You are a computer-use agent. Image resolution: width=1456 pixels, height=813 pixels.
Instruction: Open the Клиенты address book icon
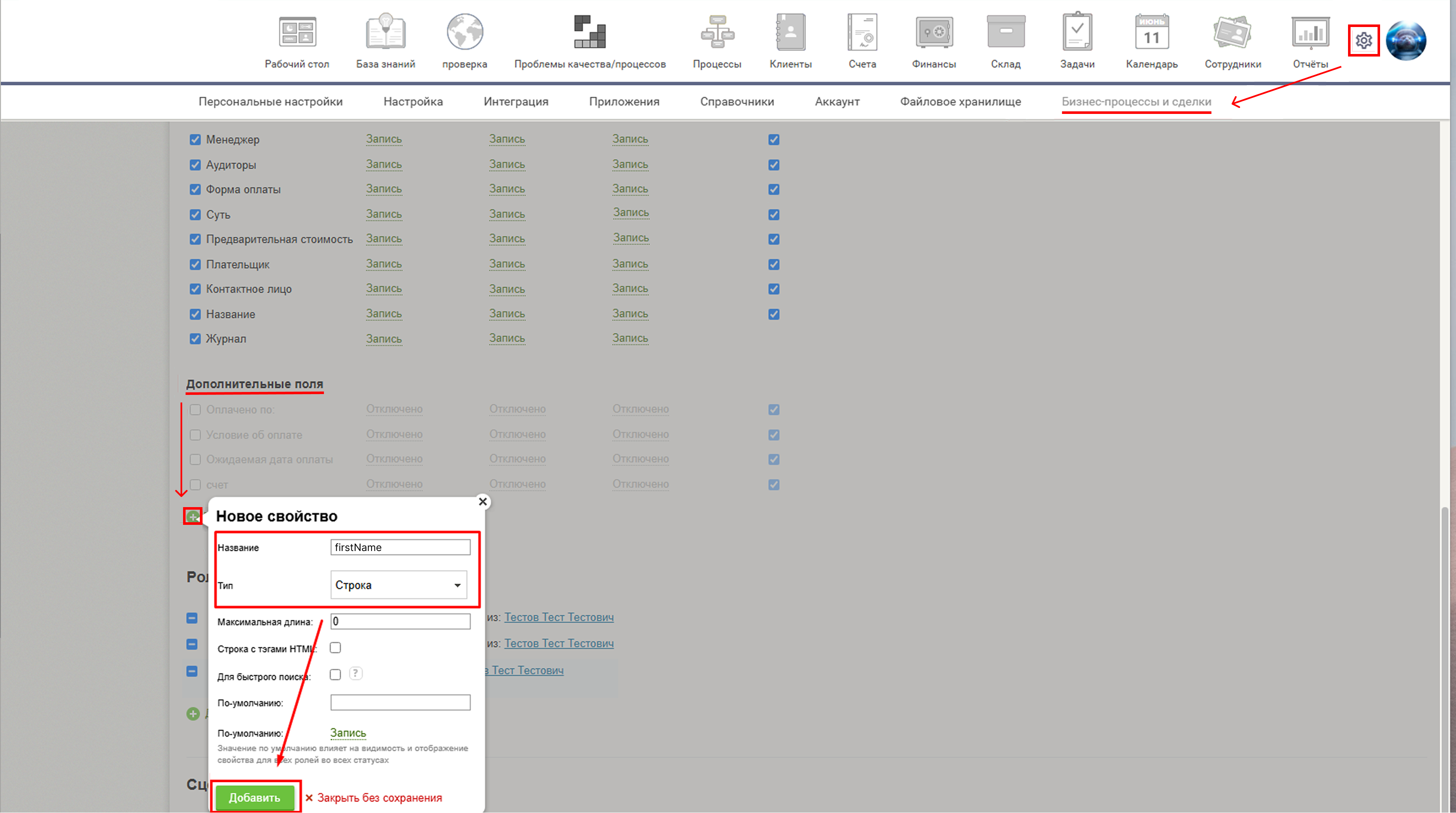coord(790,33)
